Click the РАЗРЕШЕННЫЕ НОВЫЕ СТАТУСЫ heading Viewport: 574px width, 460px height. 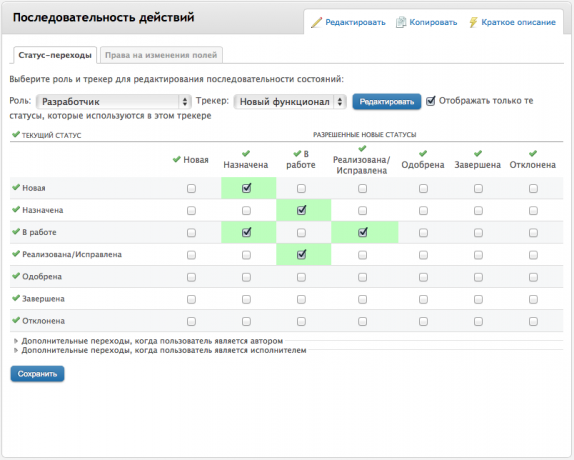click(x=364, y=135)
